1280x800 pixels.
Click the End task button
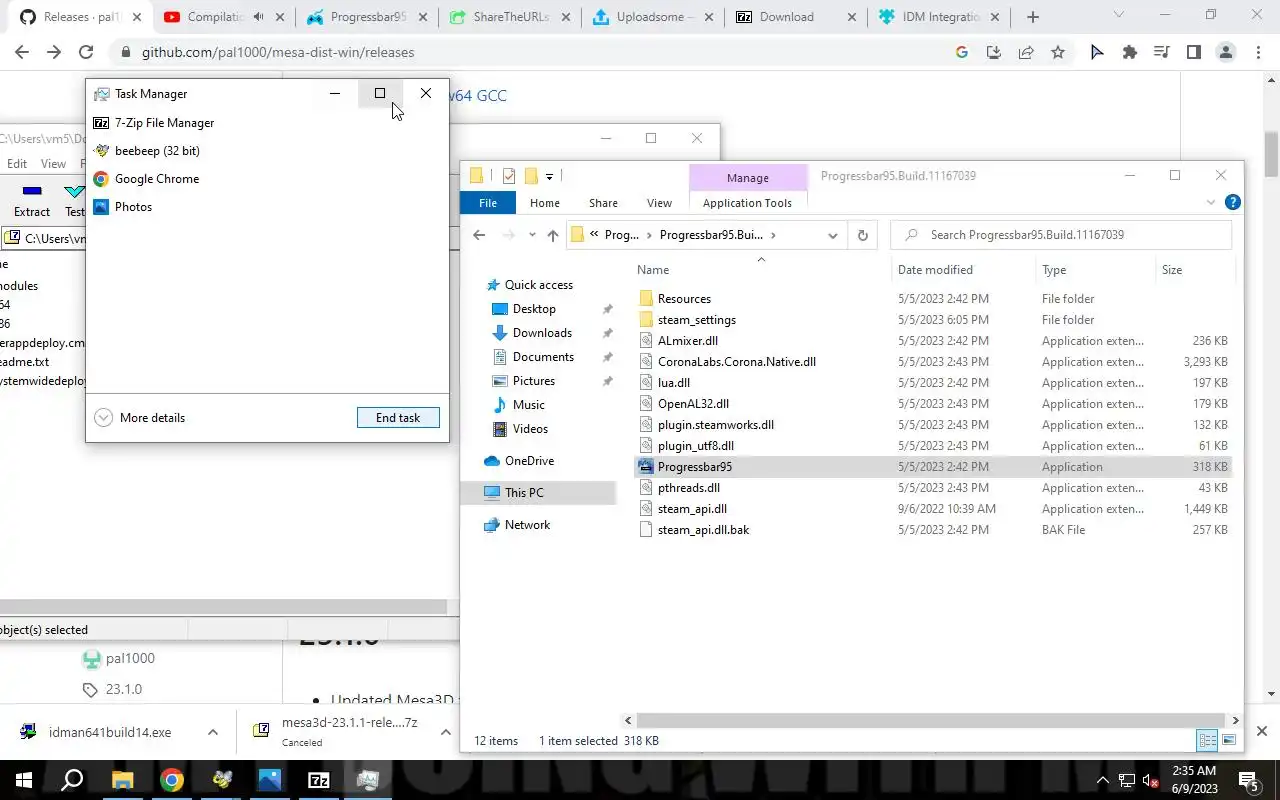point(398,418)
